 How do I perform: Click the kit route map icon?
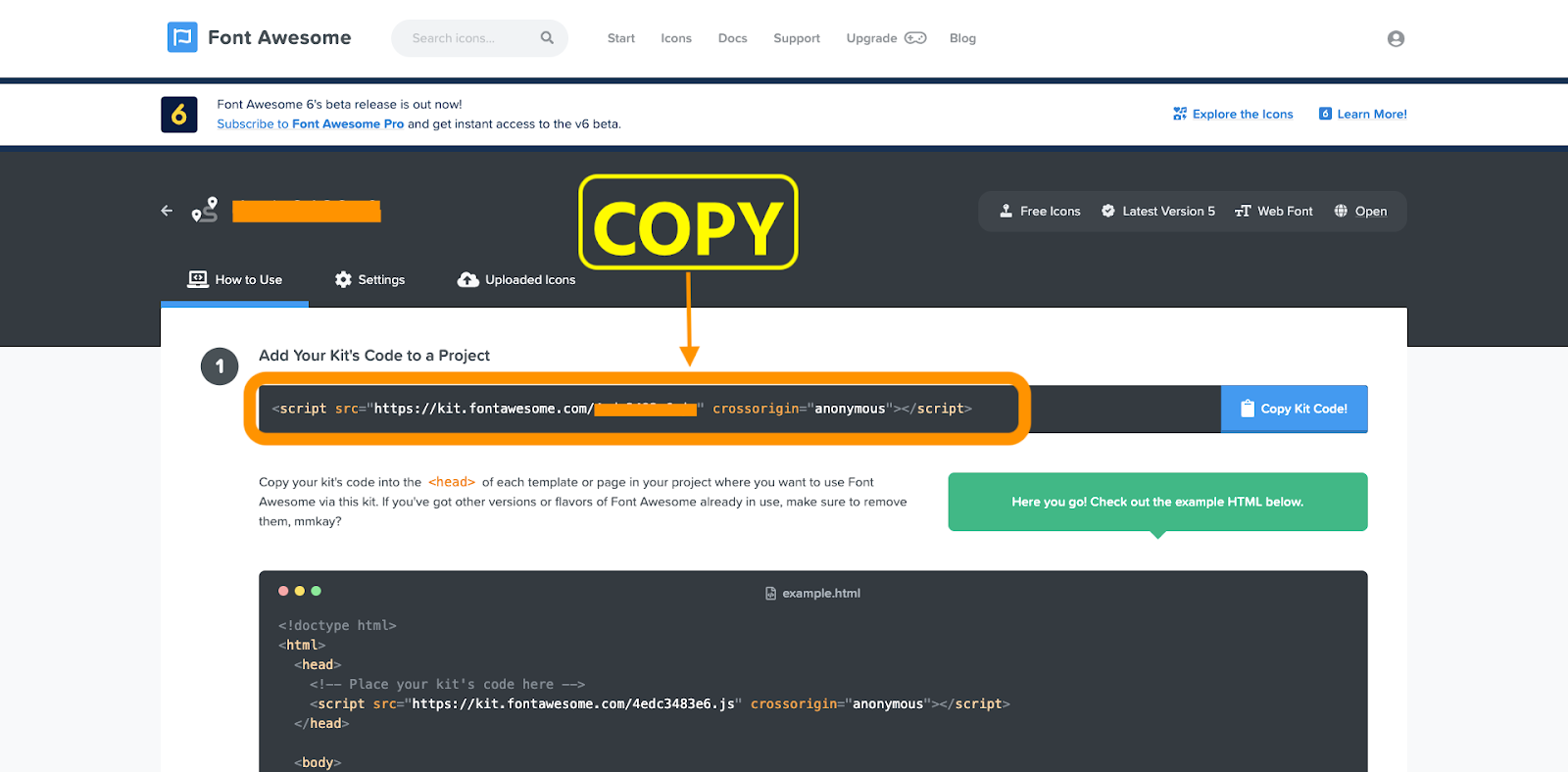[205, 210]
